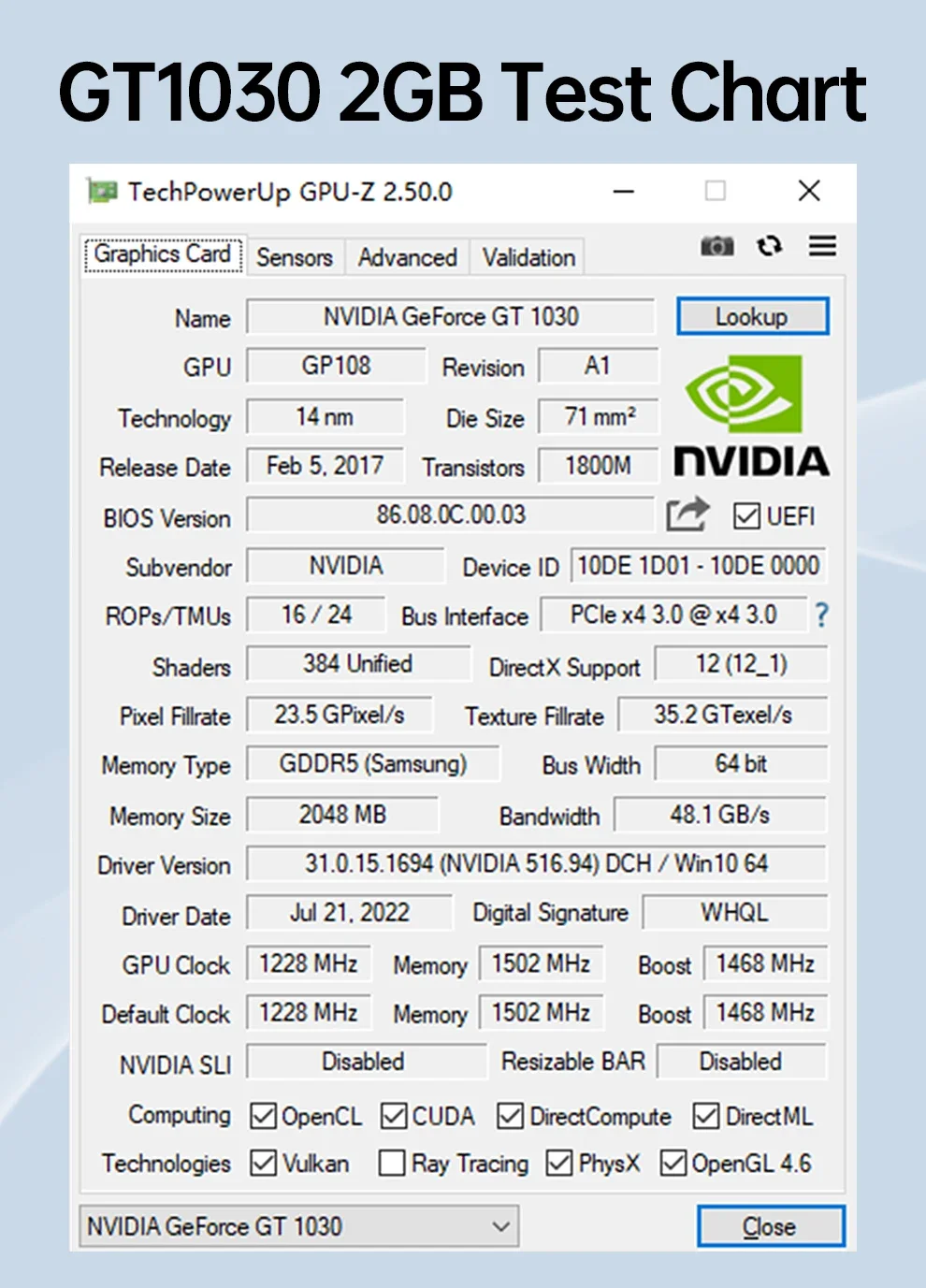
Task: Close the GPU-Z window with X
Action: tap(809, 191)
